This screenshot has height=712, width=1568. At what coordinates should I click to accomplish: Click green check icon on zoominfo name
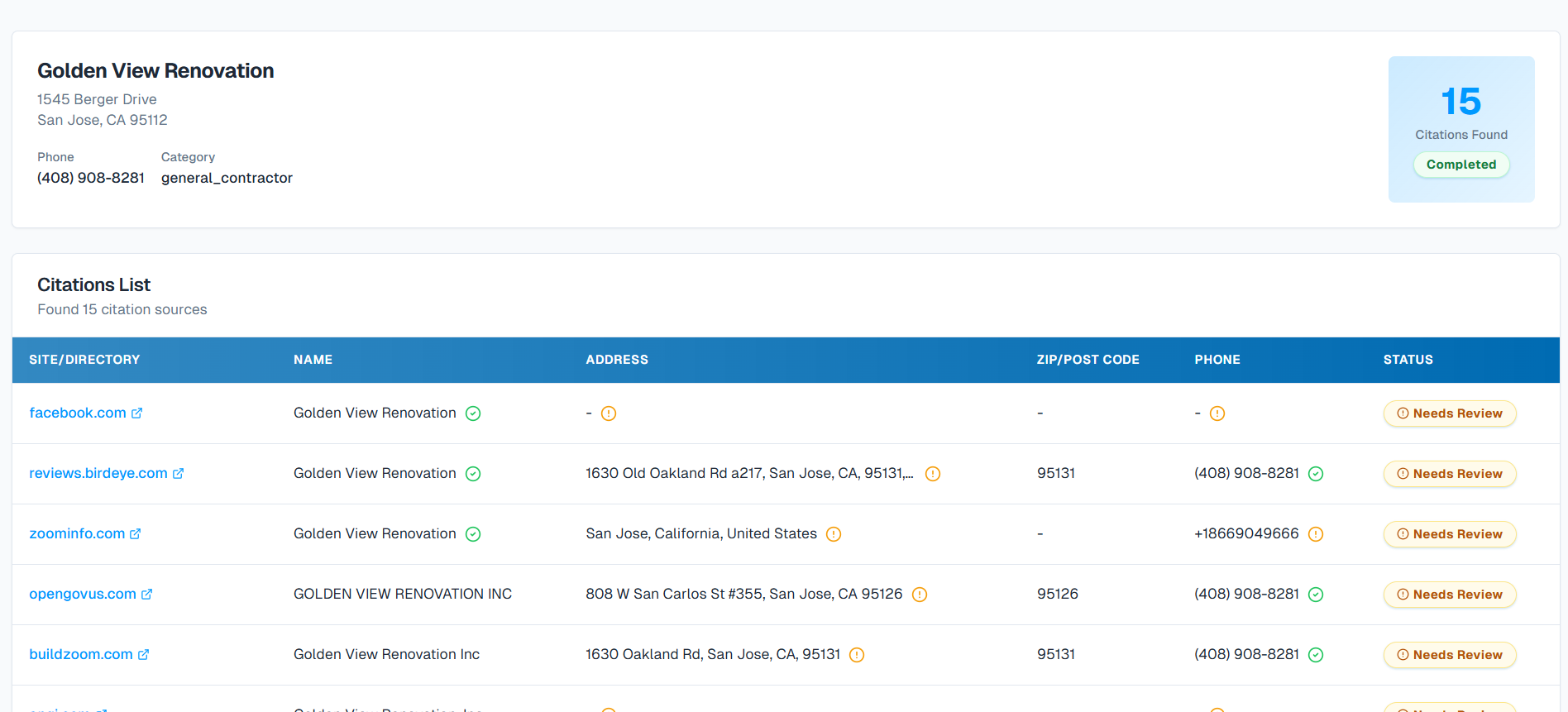click(473, 534)
